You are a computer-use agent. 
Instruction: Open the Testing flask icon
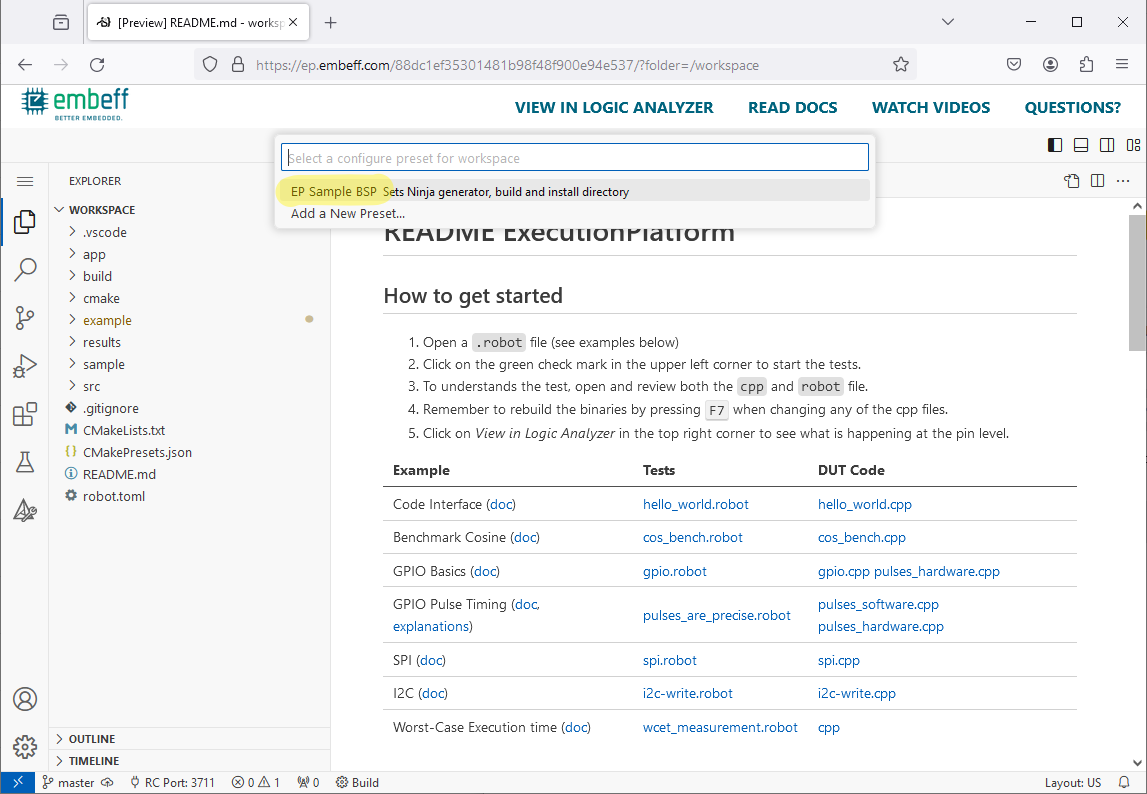(25, 462)
